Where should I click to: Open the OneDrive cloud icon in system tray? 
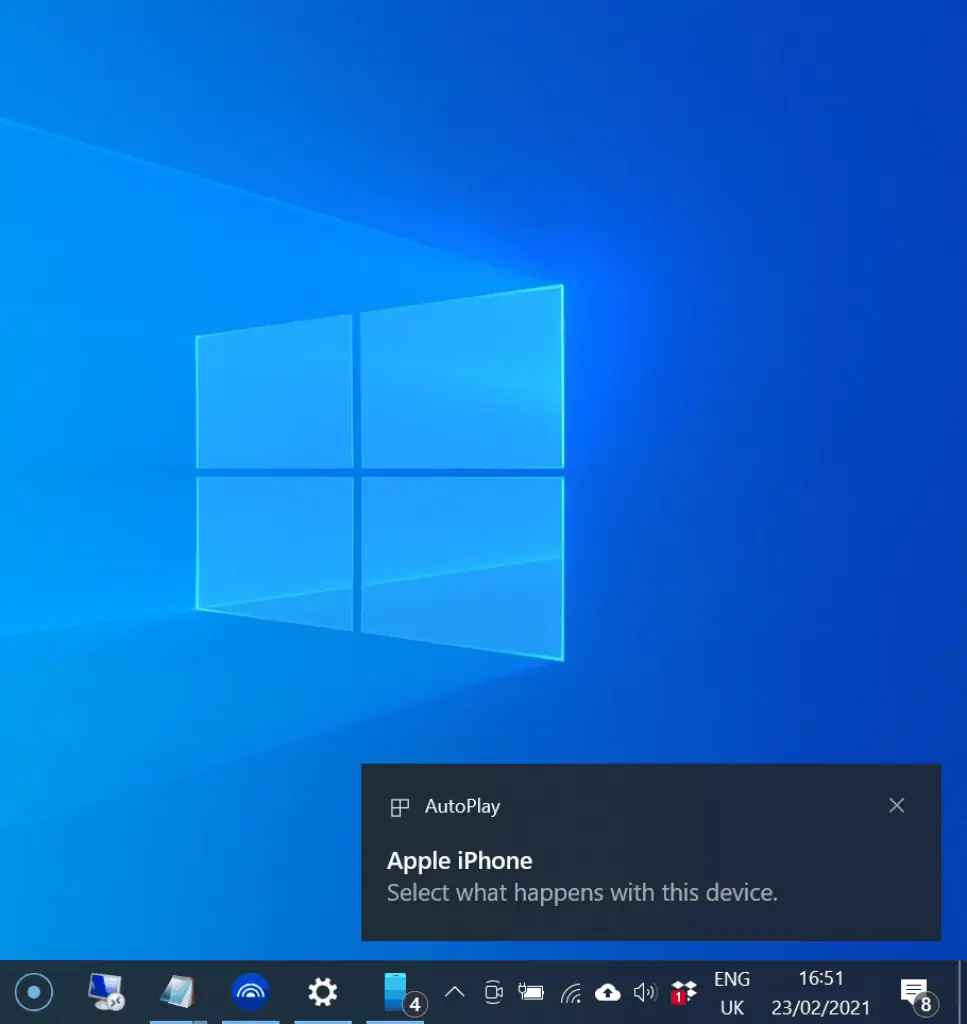(x=608, y=992)
